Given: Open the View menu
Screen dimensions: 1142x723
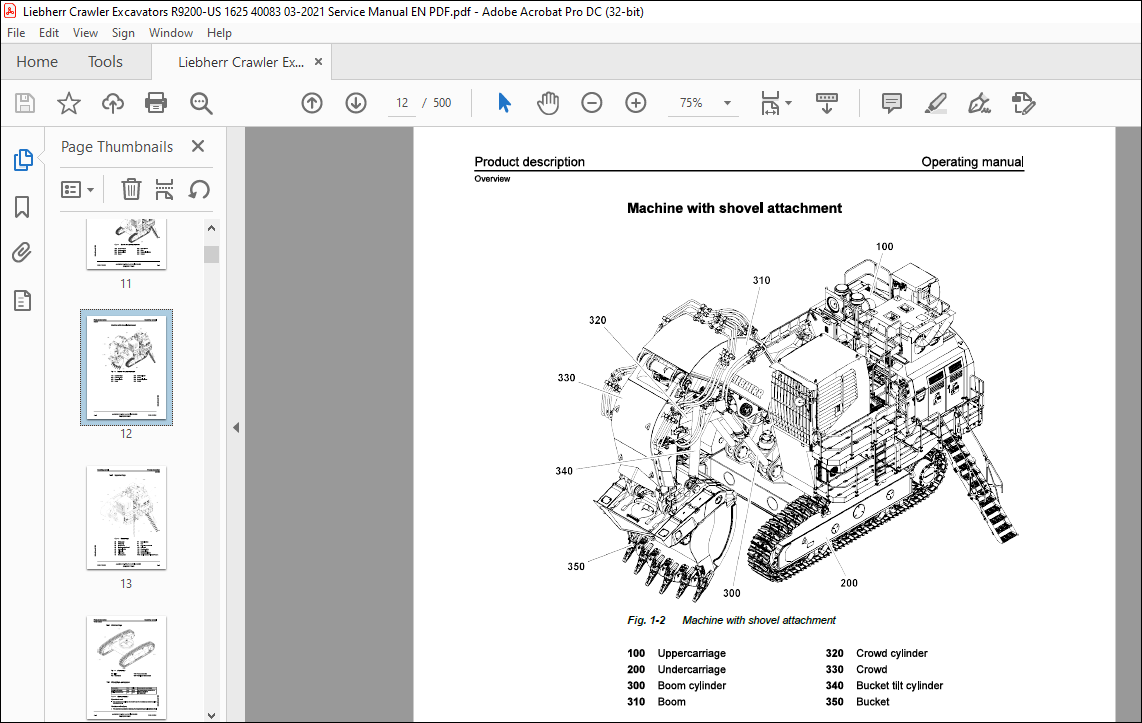Looking at the screenshot, I should point(85,33).
